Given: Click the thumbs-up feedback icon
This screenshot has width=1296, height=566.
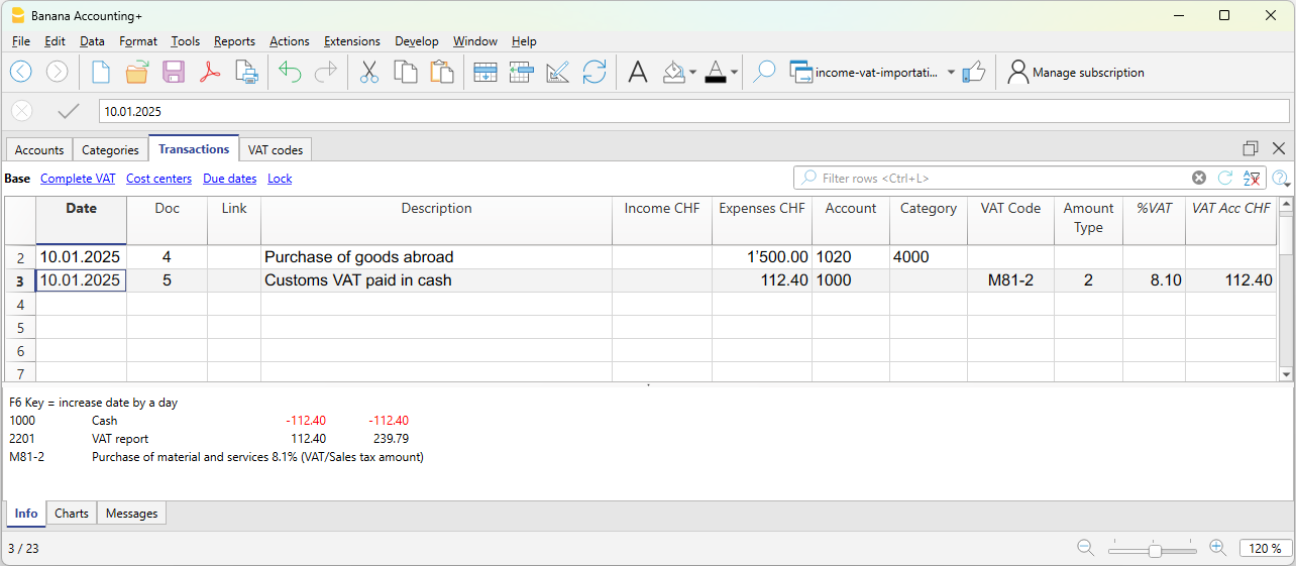Looking at the screenshot, I should (974, 72).
